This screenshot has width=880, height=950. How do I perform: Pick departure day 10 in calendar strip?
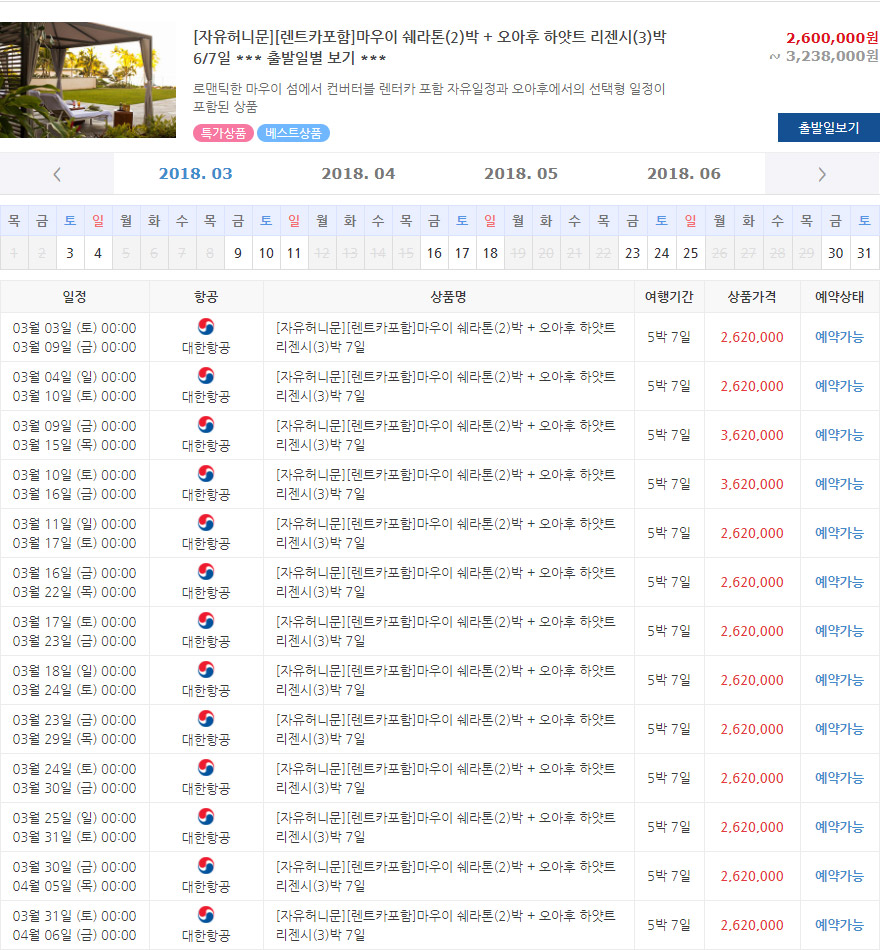266,253
